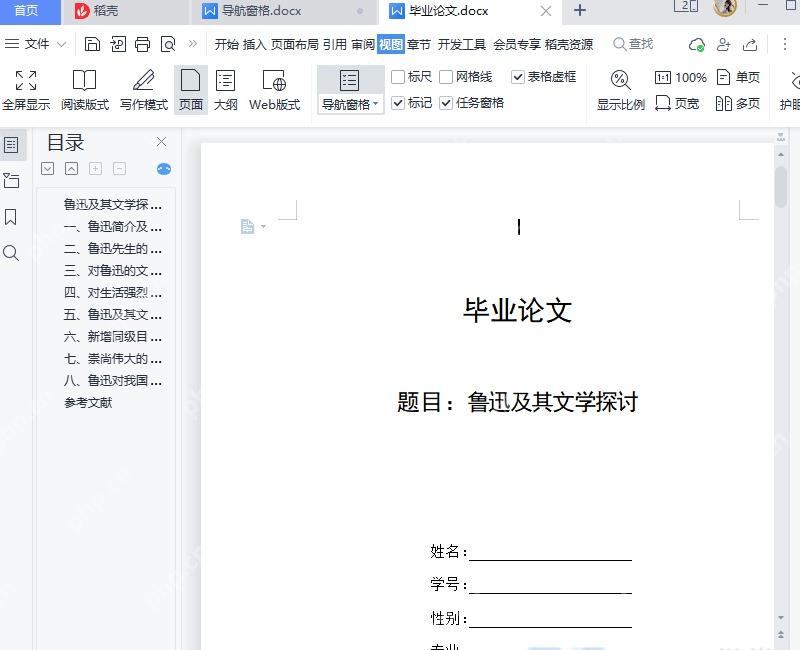Close the 目录 navigation panel

(x=161, y=142)
